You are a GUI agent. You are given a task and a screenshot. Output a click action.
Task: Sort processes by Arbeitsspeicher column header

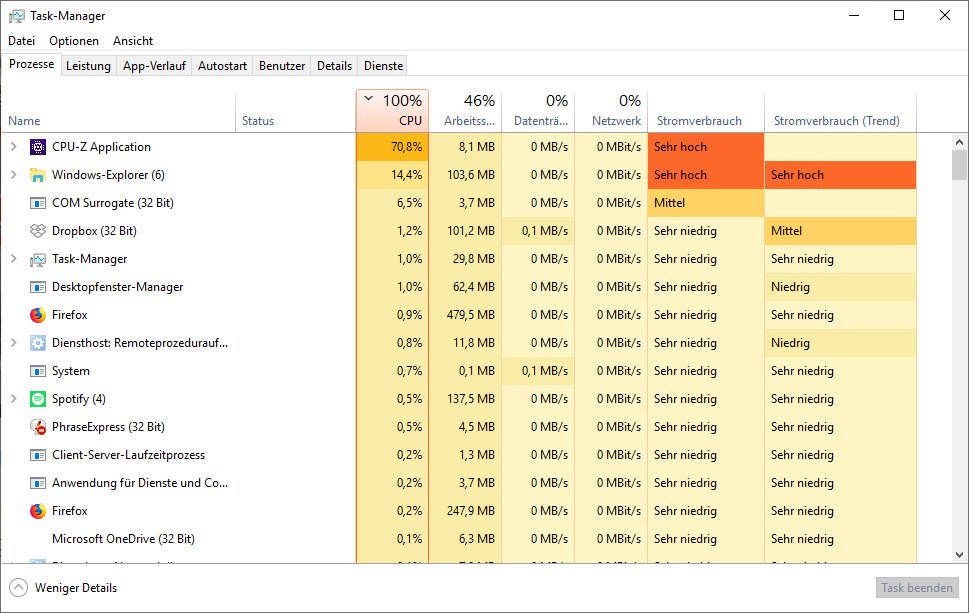click(469, 110)
